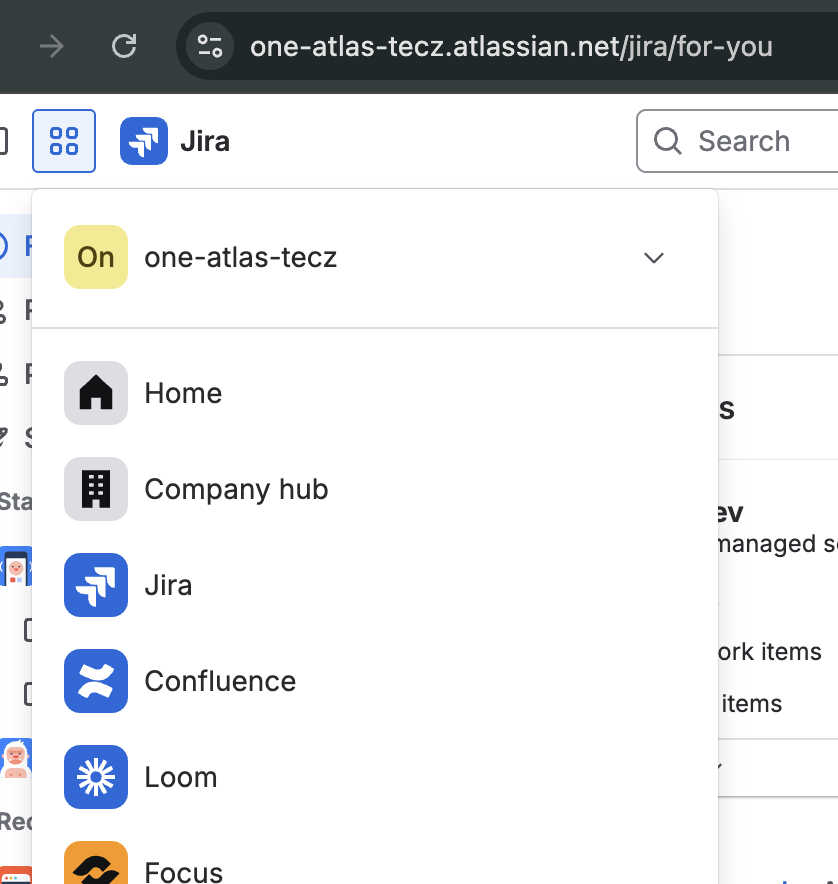This screenshot has height=884, width=838.
Task: Open the Atlassian app switcher grid icon
Action: click(63, 141)
